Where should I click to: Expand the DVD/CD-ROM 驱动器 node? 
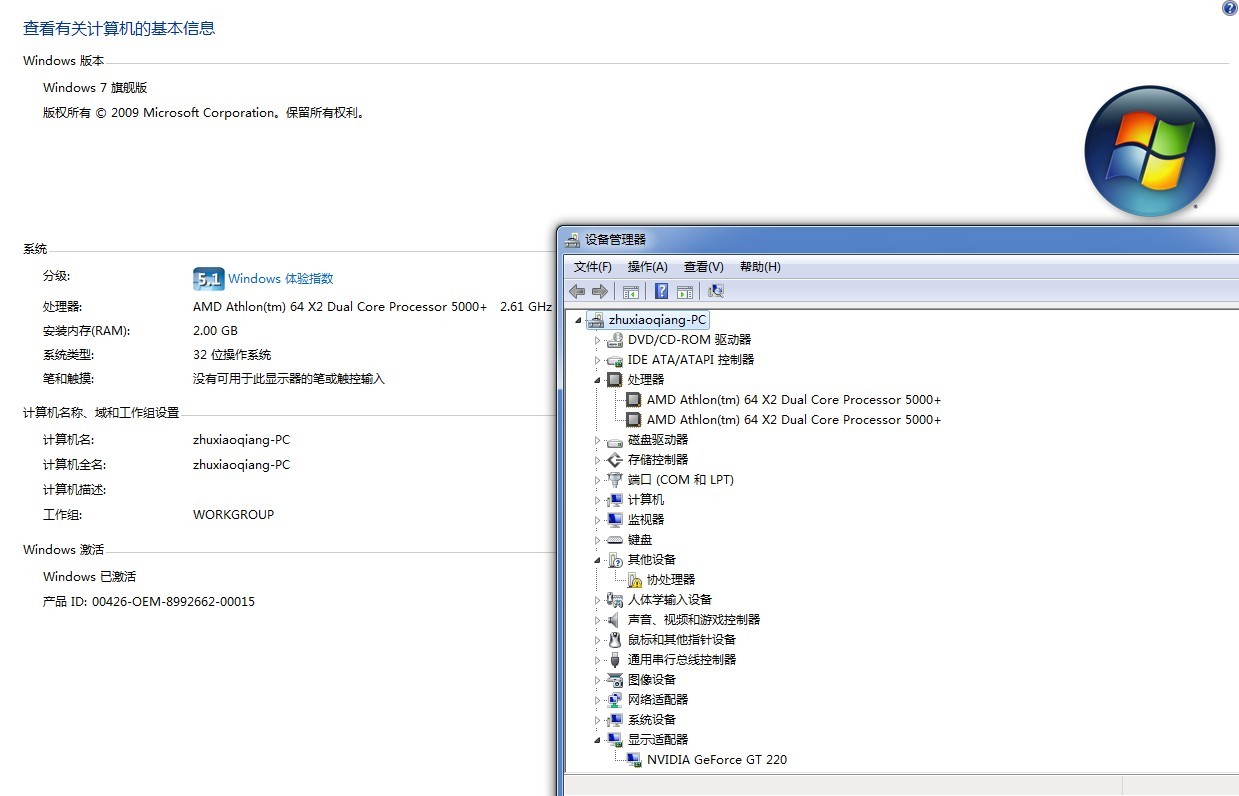(598, 340)
